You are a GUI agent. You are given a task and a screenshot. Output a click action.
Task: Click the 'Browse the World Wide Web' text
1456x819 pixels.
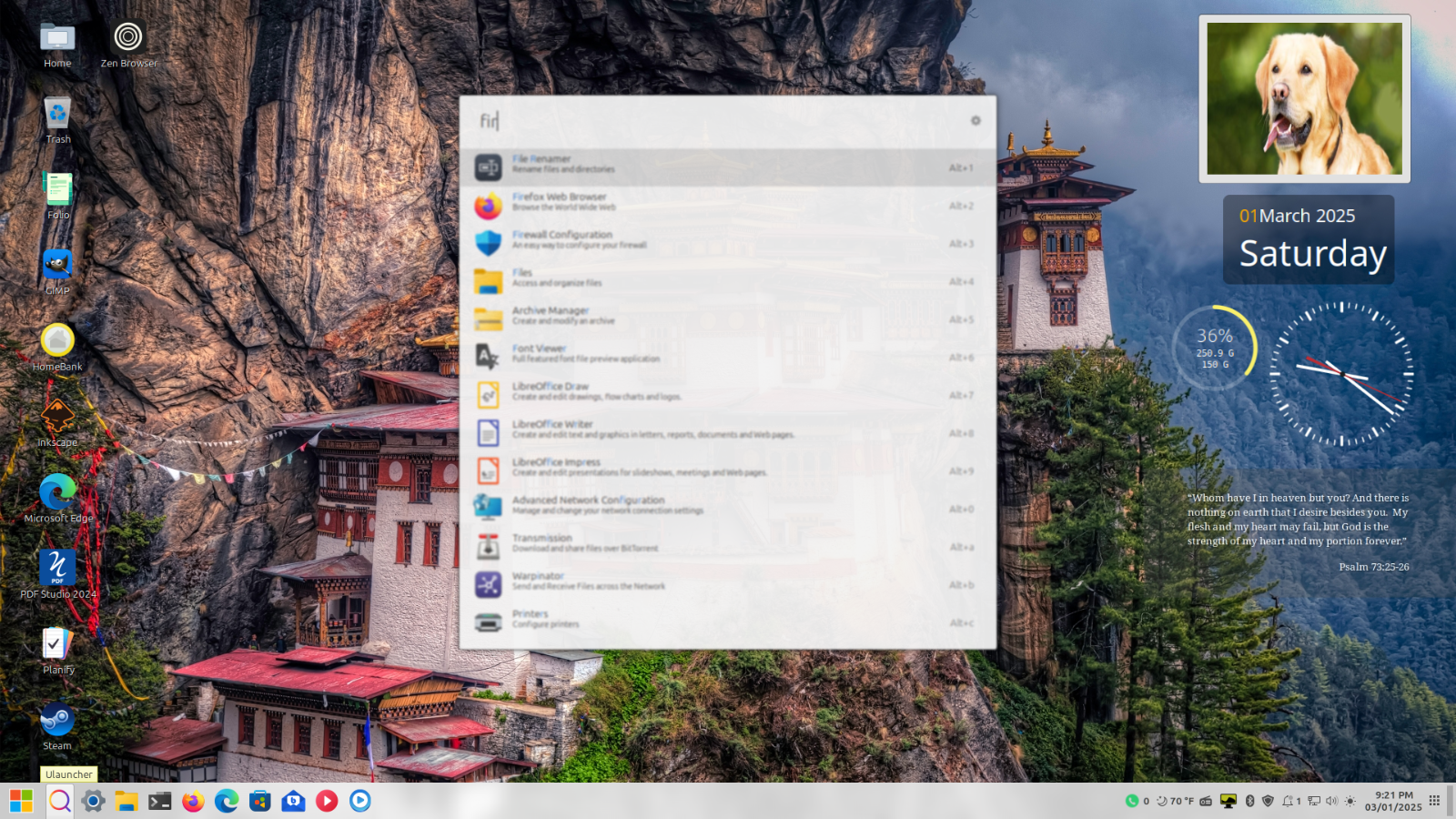(564, 207)
